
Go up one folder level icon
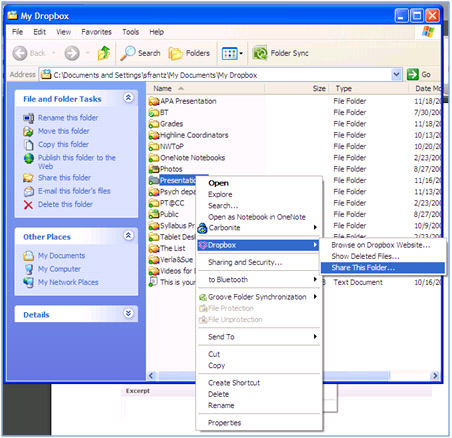(x=104, y=53)
